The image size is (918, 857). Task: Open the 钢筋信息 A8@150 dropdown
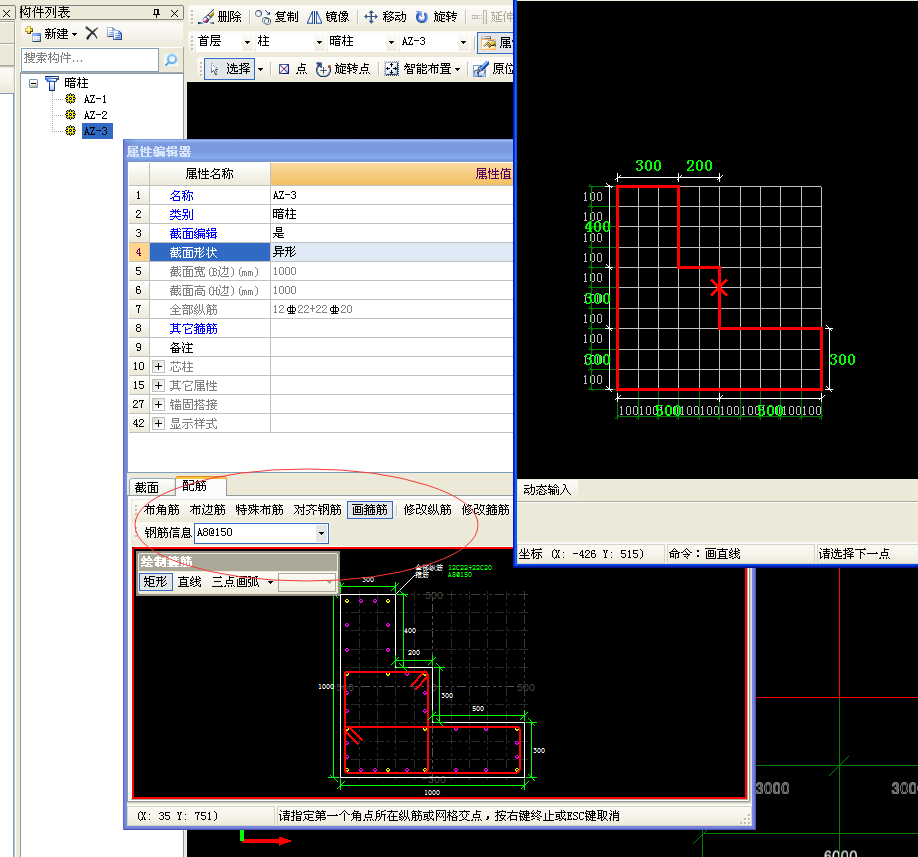coord(321,533)
